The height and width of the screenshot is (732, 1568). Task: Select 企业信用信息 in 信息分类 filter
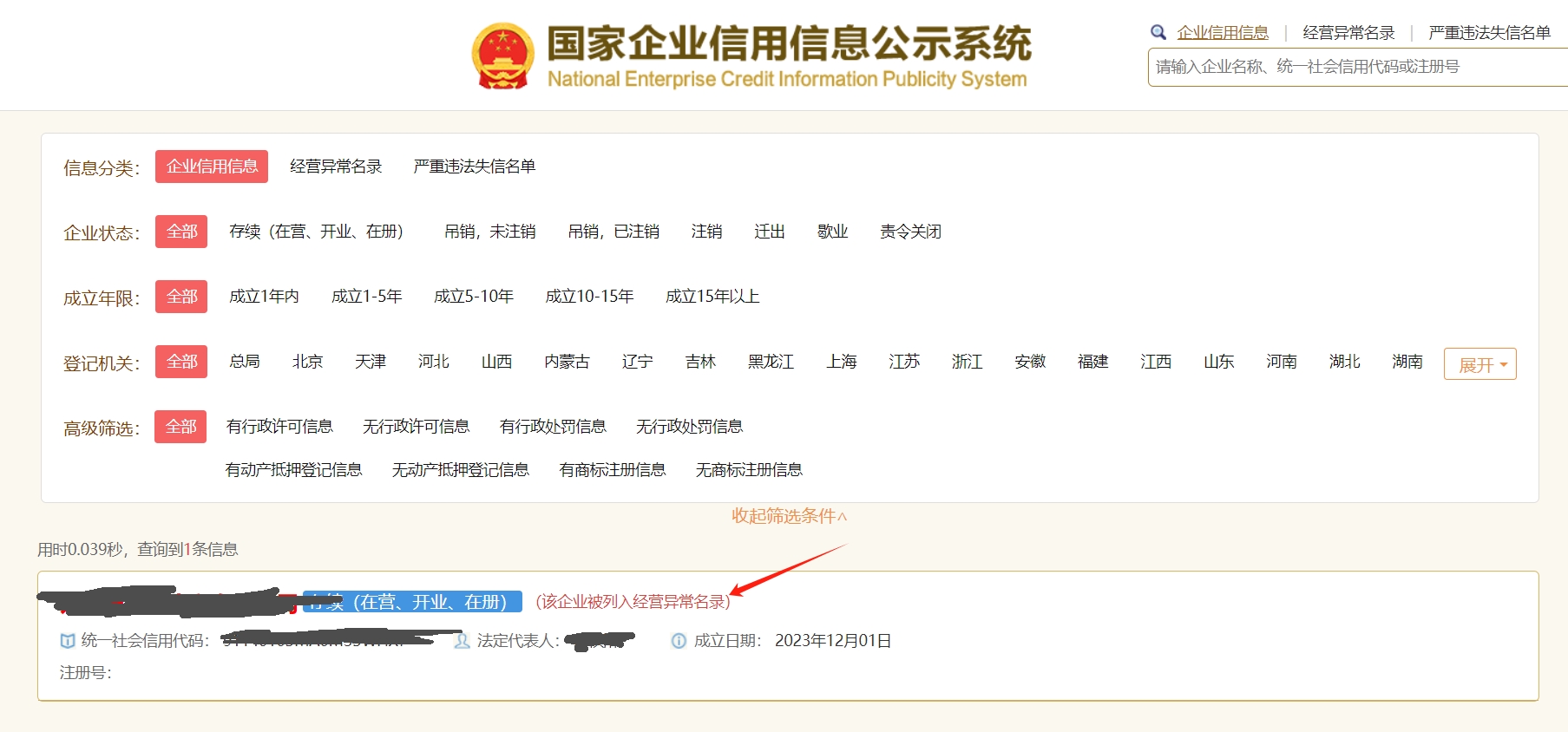coord(212,167)
